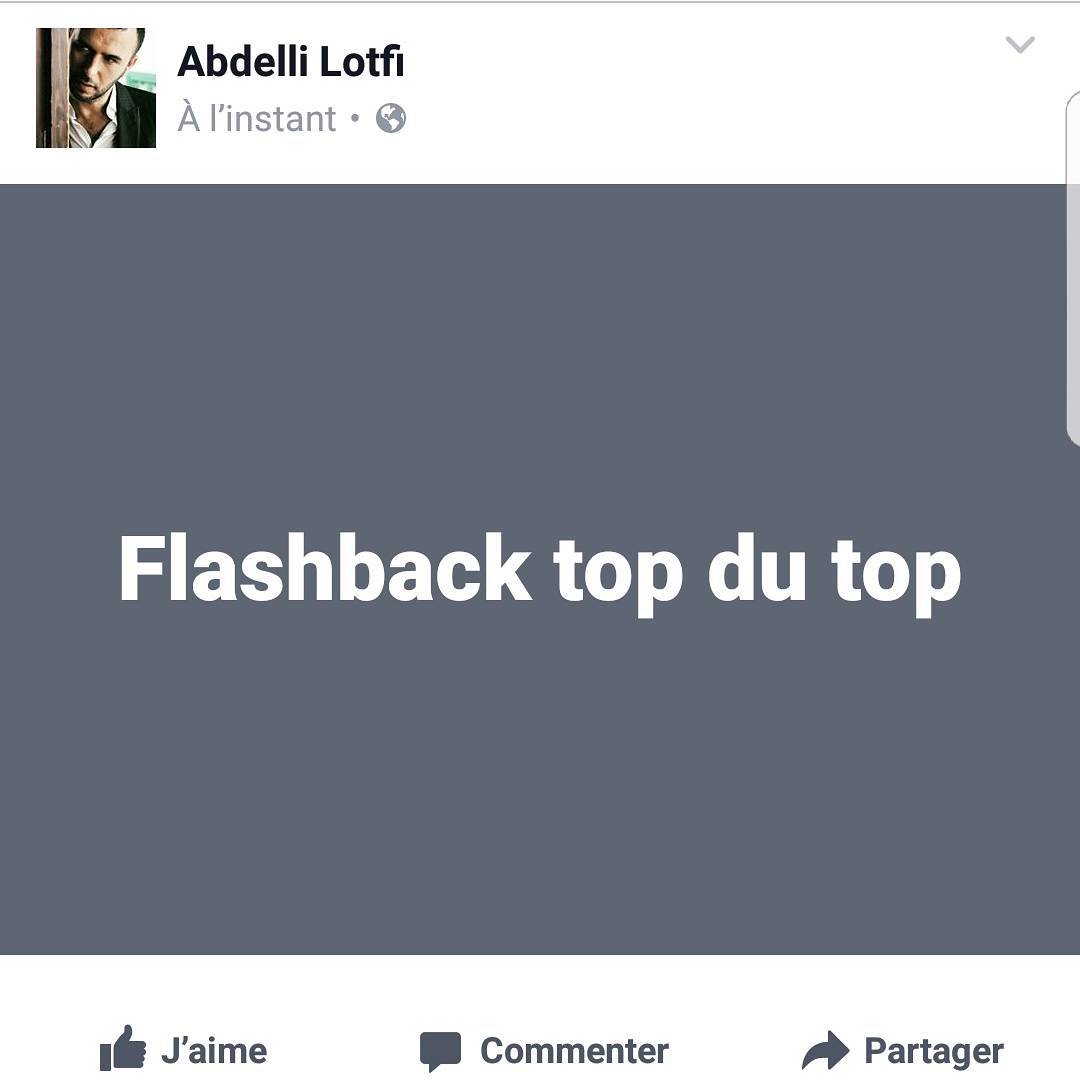Select the Partager text label
Image resolution: width=1080 pixels, height=1080 pixels.
[934, 1052]
